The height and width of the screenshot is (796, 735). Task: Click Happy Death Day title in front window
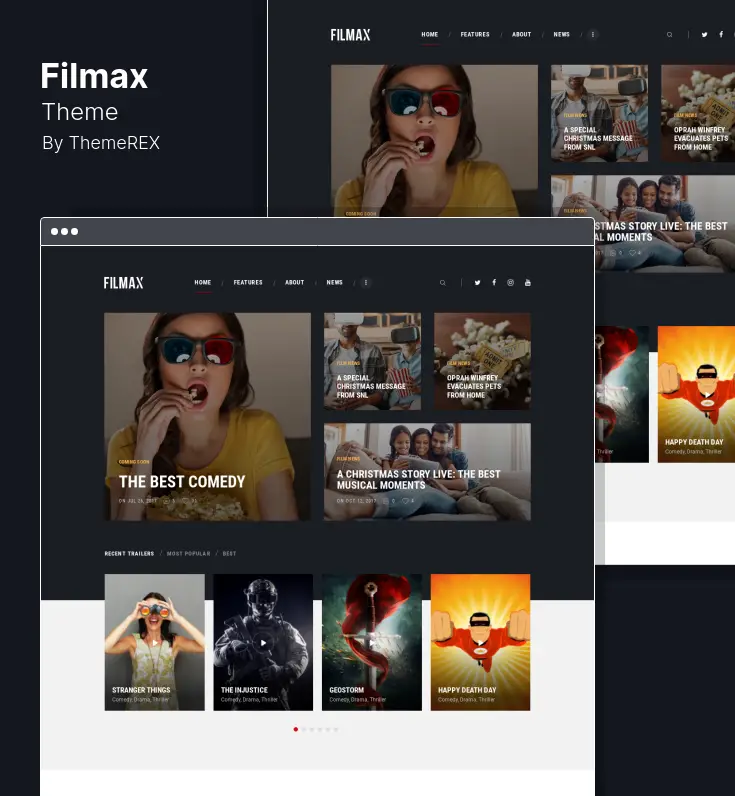[x=467, y=690]
